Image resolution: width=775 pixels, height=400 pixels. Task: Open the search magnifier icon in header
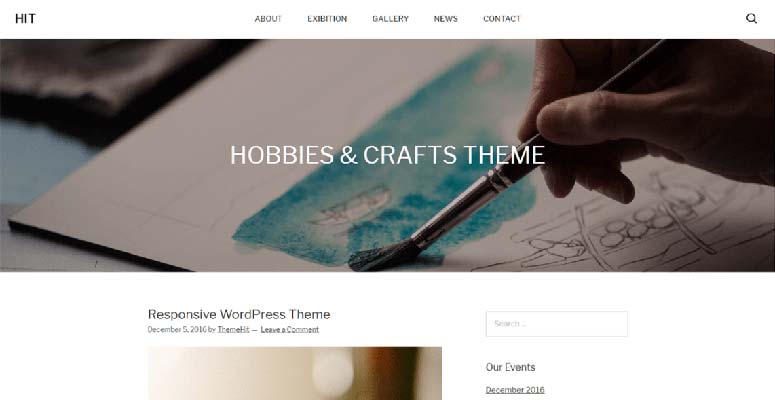[751, 19]
